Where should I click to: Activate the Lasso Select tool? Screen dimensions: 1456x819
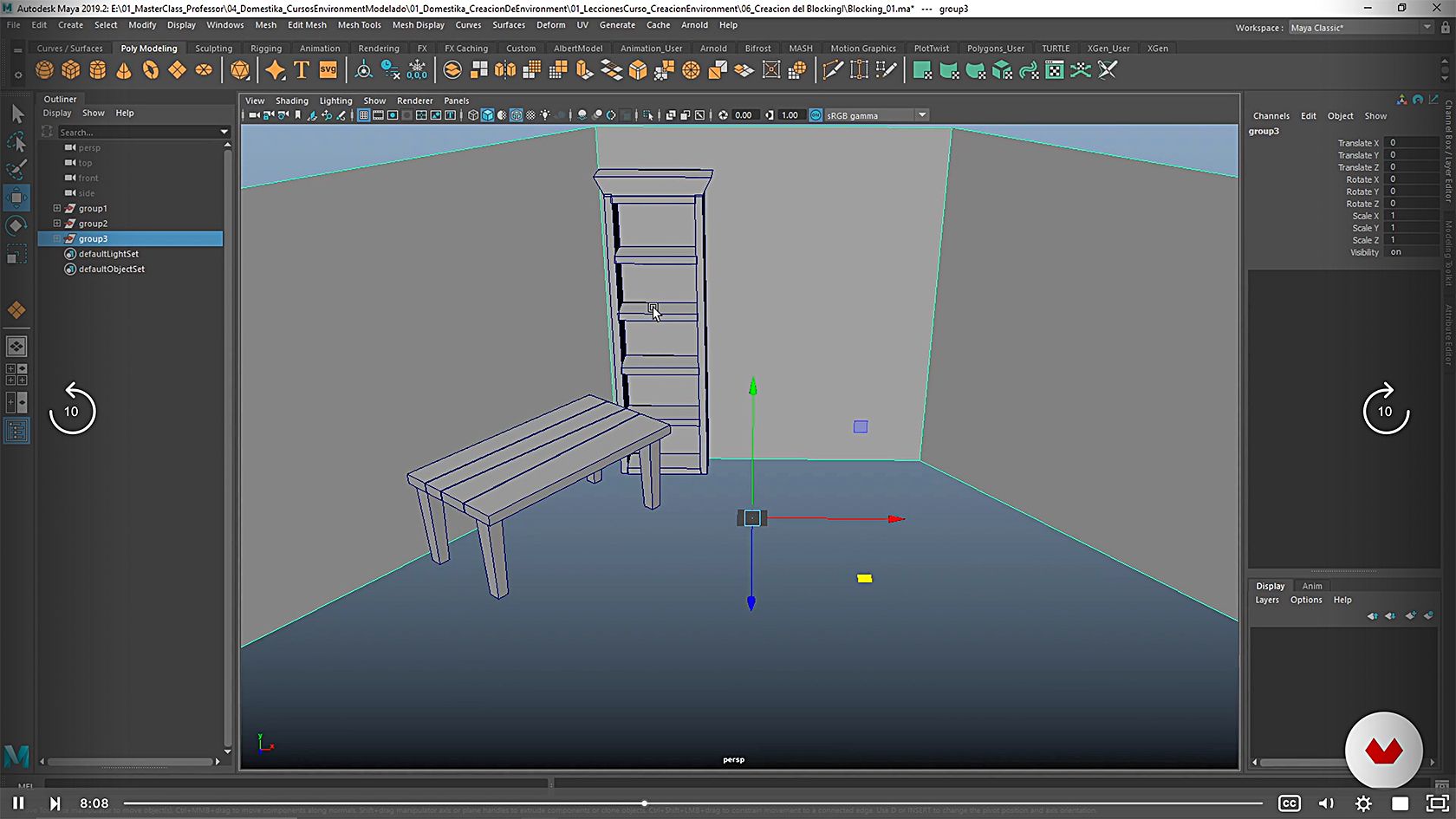click(x=16, y=141)
